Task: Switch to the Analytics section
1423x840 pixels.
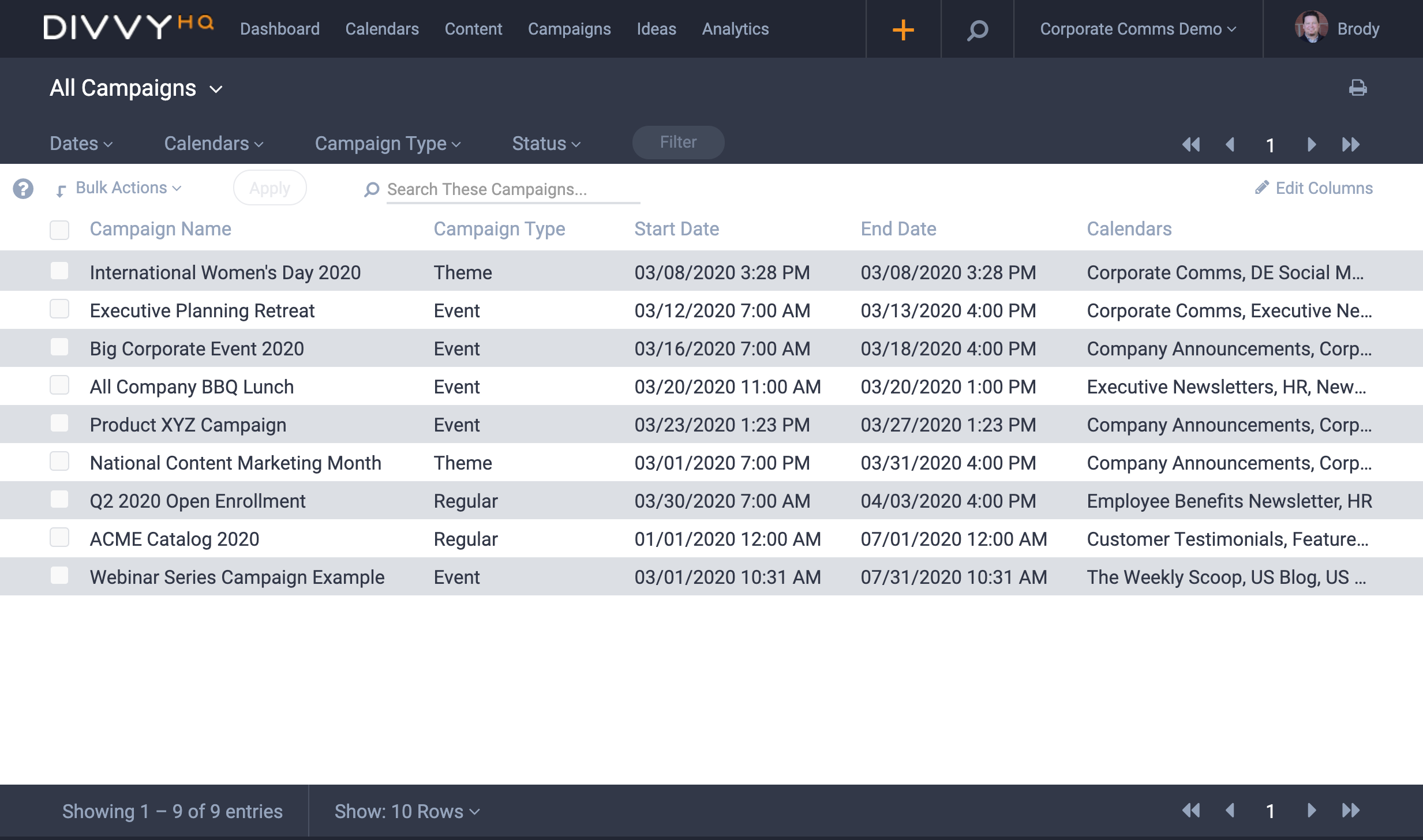Action: click(x=735, y=29)
